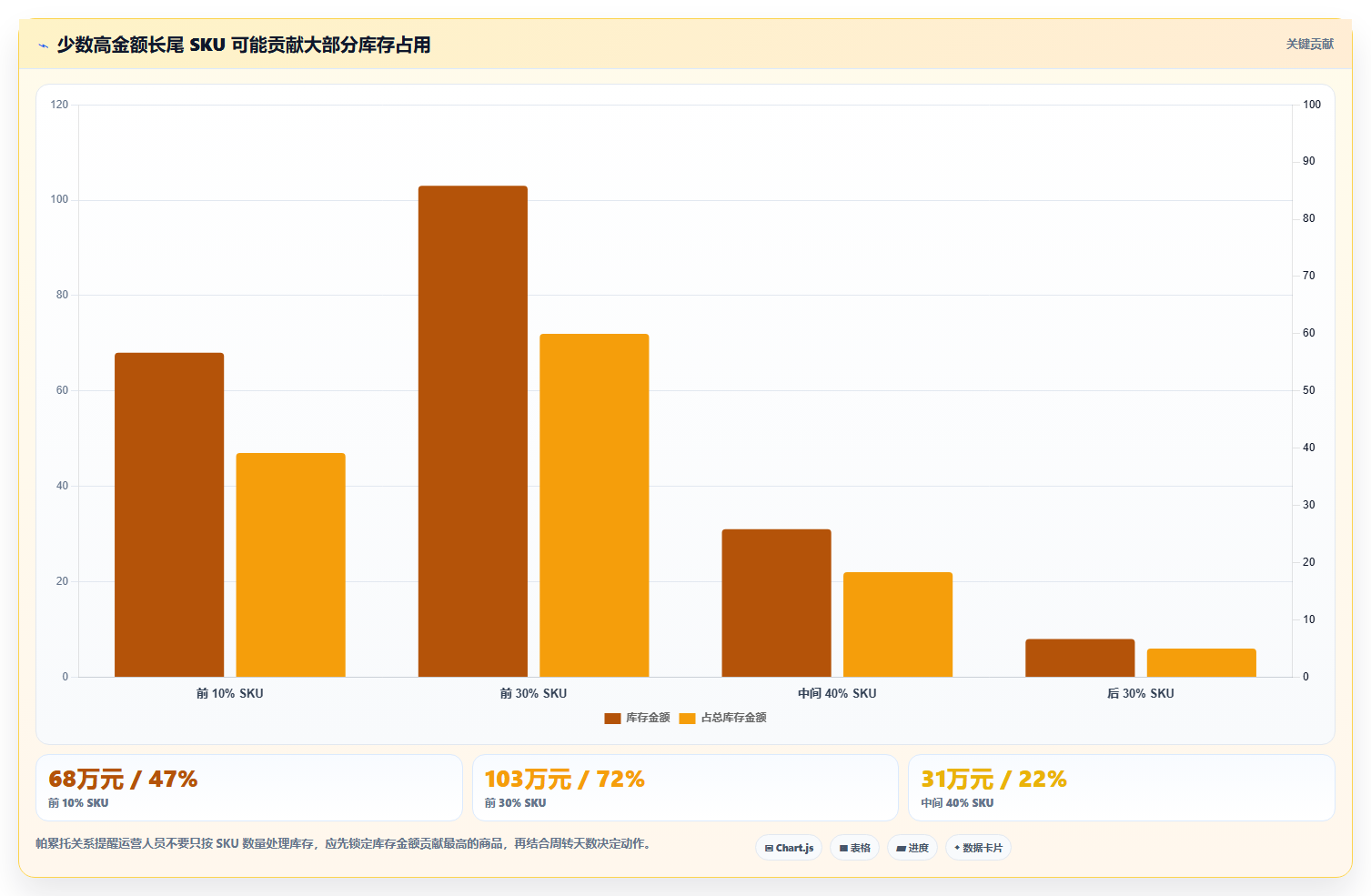Click the 68万元 / 47% data card value
1371x896 pixels.
pos(123,780)
